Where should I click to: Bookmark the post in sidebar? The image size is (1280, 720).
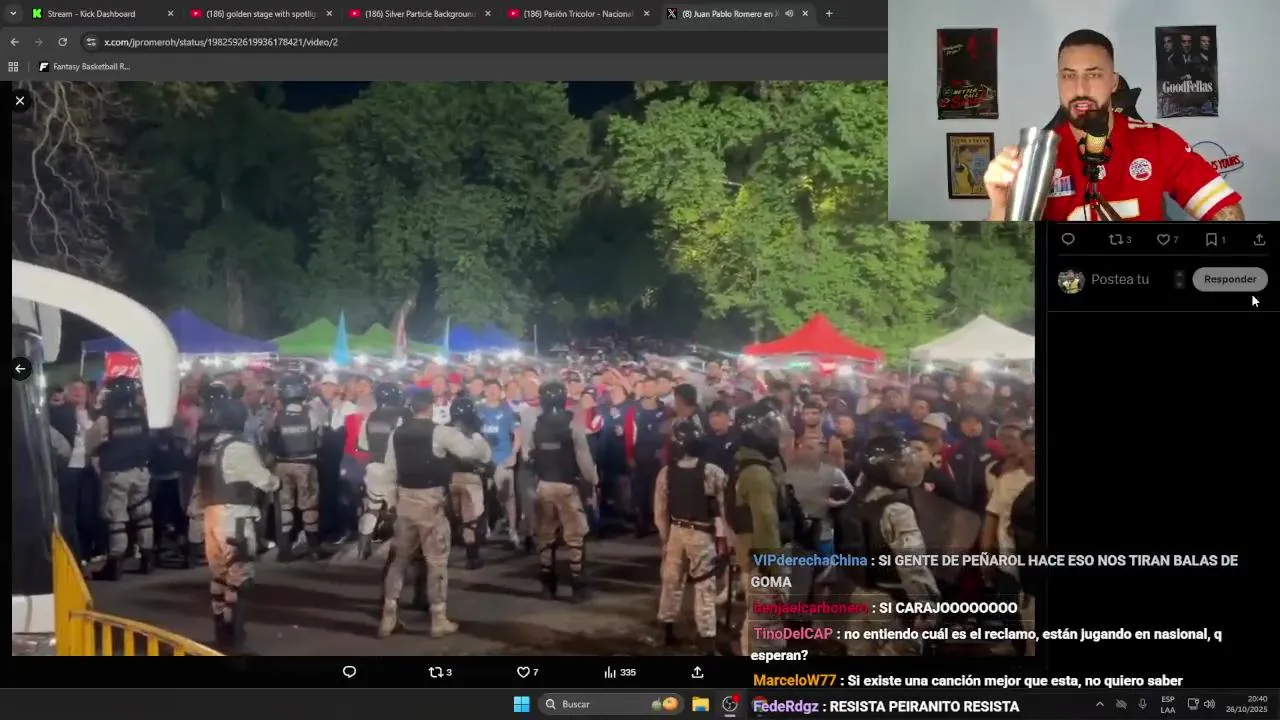coord(1215,240)
